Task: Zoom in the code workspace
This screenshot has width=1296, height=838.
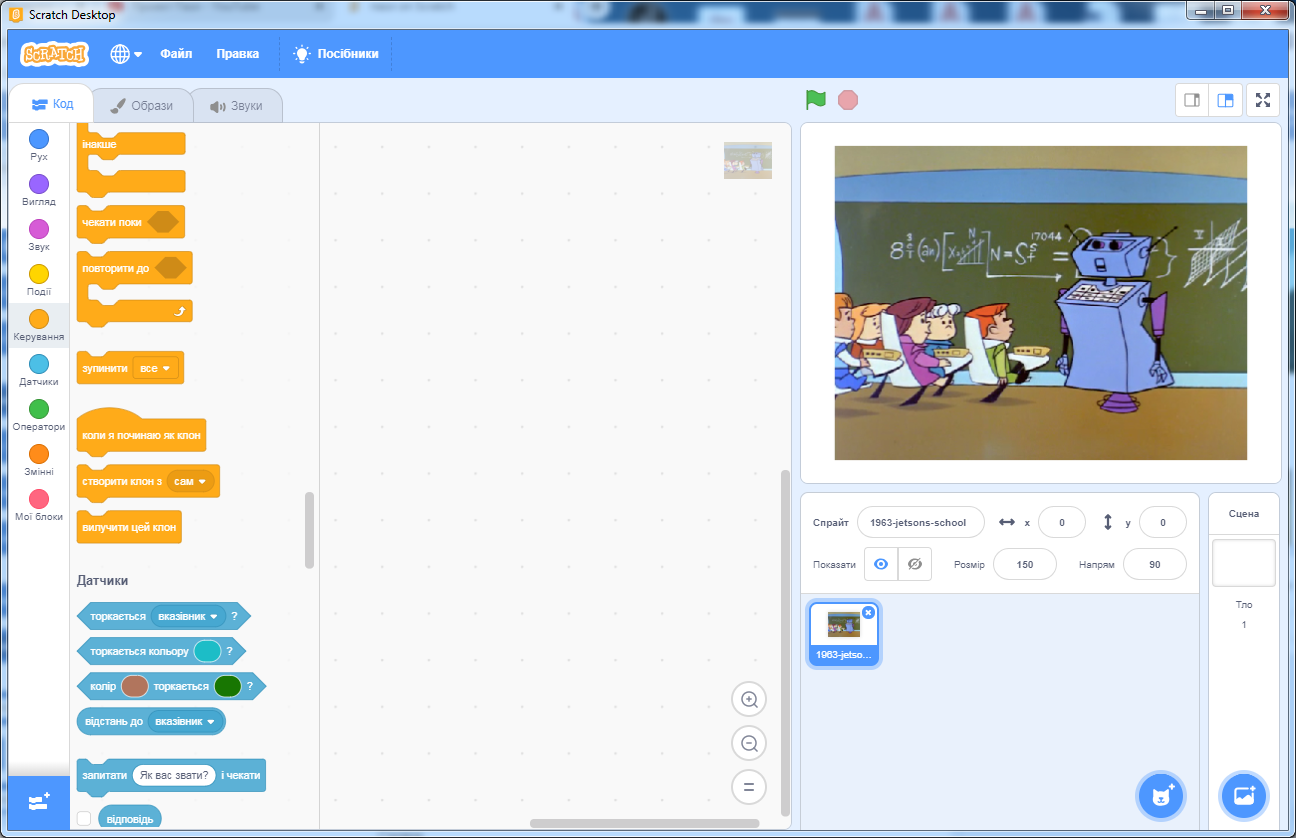Action: coord(749,700)
